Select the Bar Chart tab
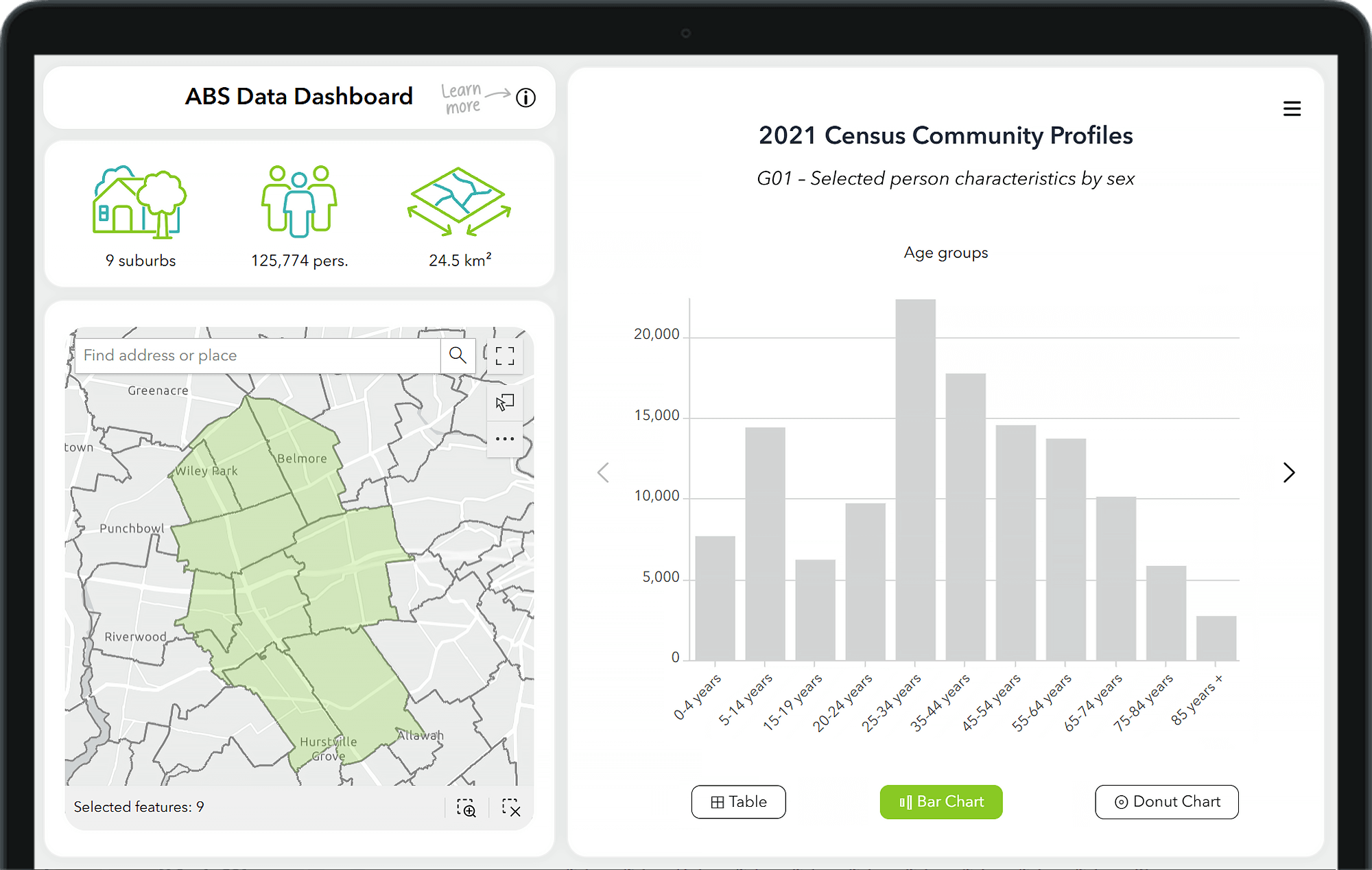1372x870 pixels. (x=941, y=801)
